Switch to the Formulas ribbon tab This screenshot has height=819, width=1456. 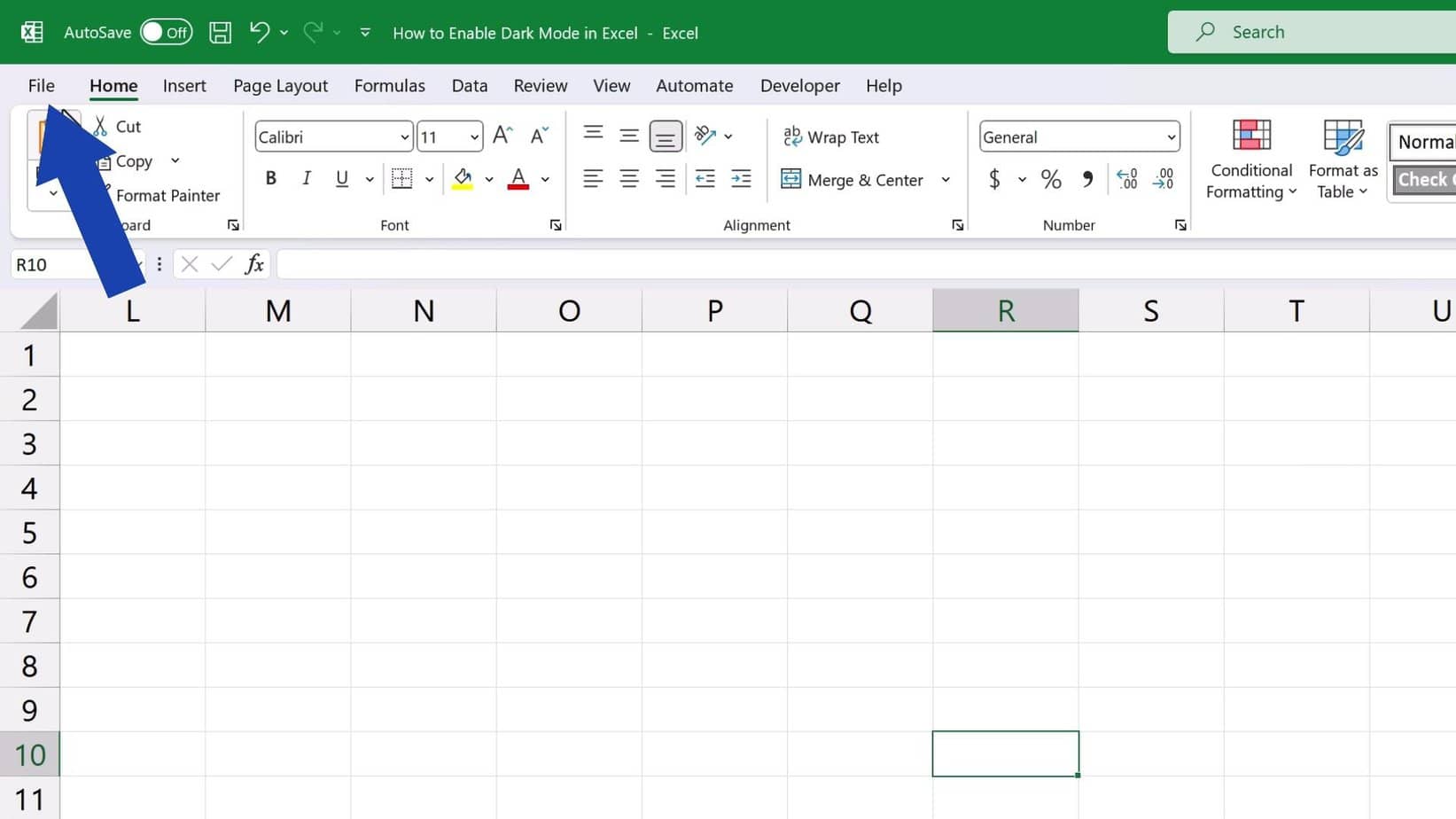(390, 85)
